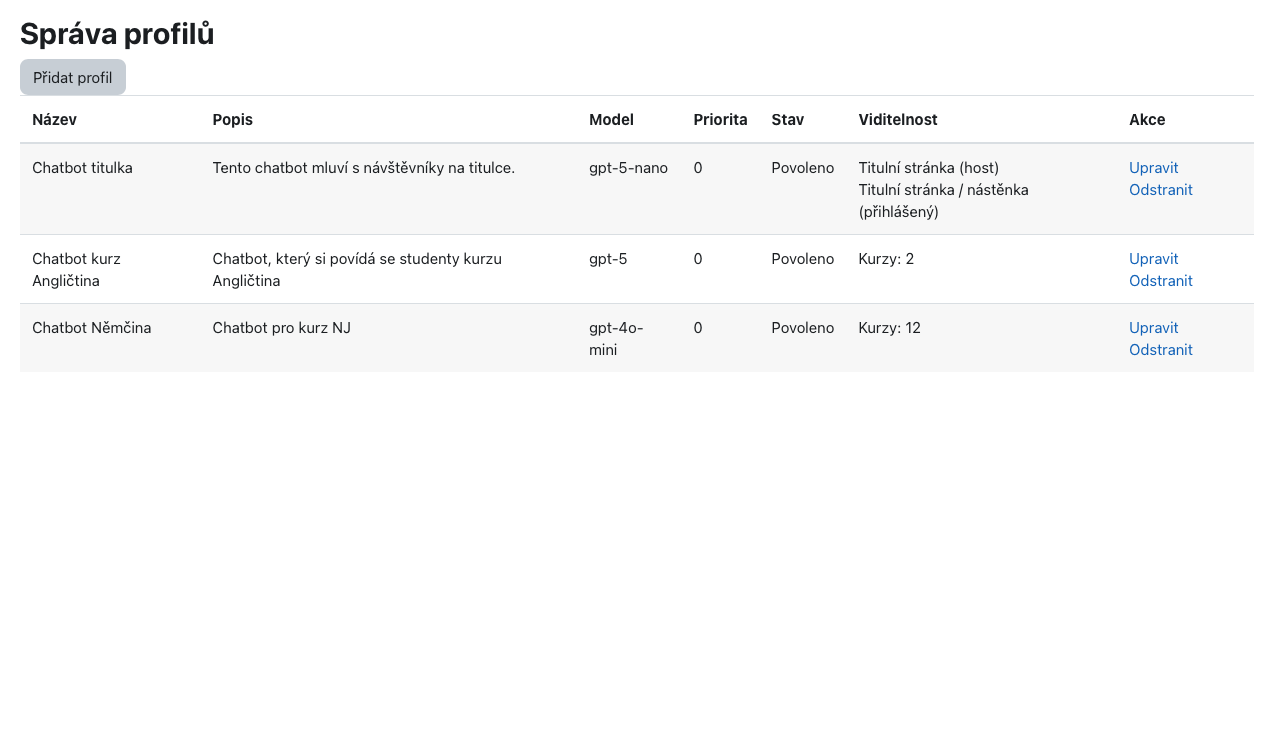Select the gpt-4o-mini model cell
This screenshot has width=1275, height=747.
point(615,338)
